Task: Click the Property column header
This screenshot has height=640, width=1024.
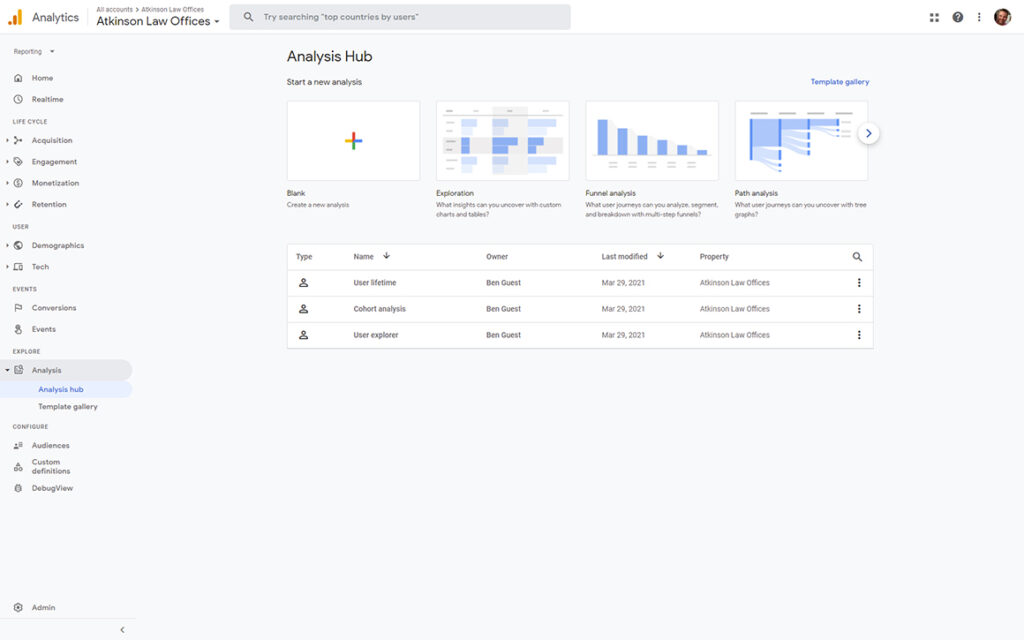Action: pyautogui.click(x=714, y=257)
